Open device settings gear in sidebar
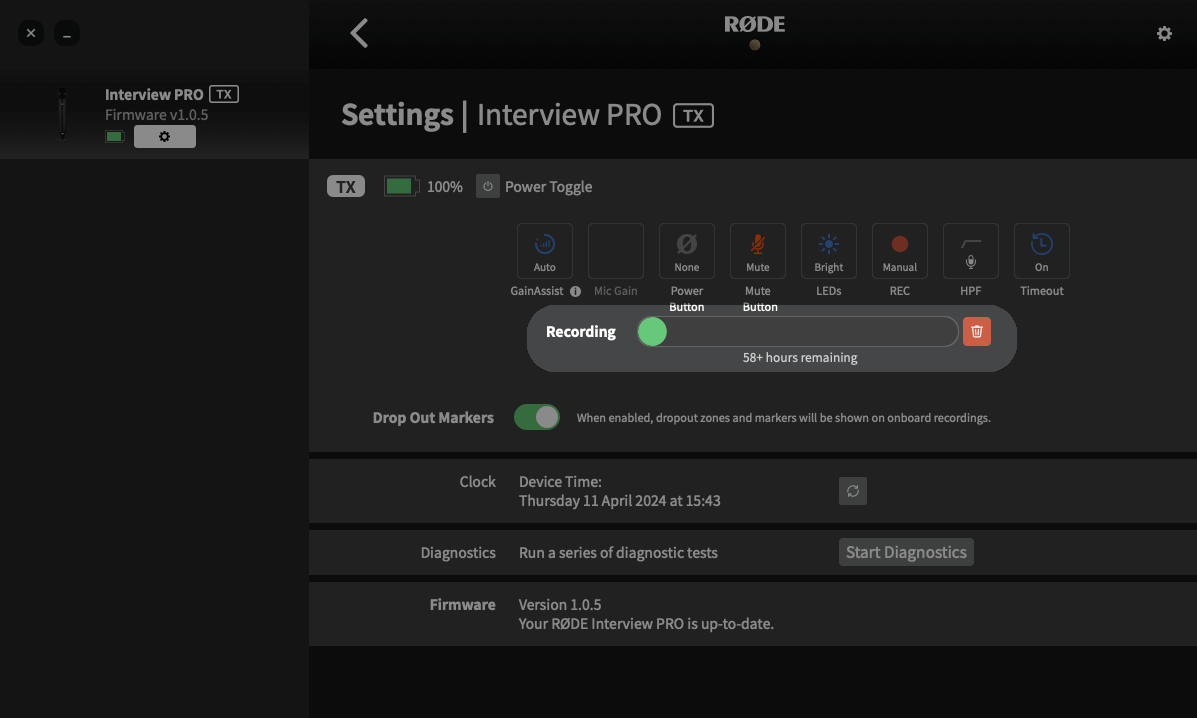Screen dimensions: 1197x718 tap(165, 137)
